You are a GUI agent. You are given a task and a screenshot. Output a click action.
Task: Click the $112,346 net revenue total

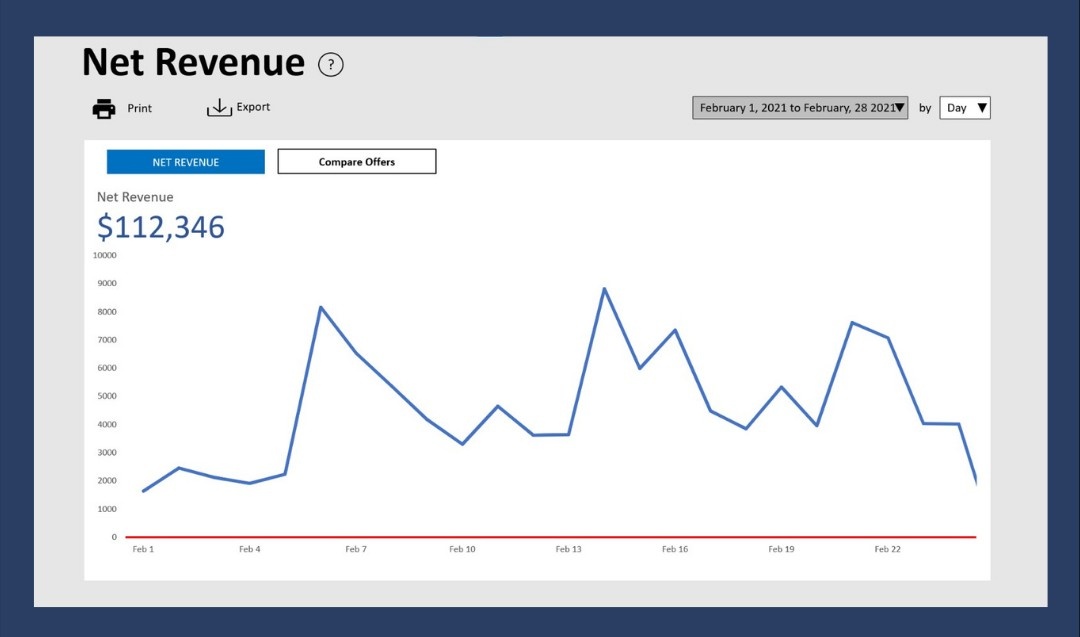tap(160, 227)
